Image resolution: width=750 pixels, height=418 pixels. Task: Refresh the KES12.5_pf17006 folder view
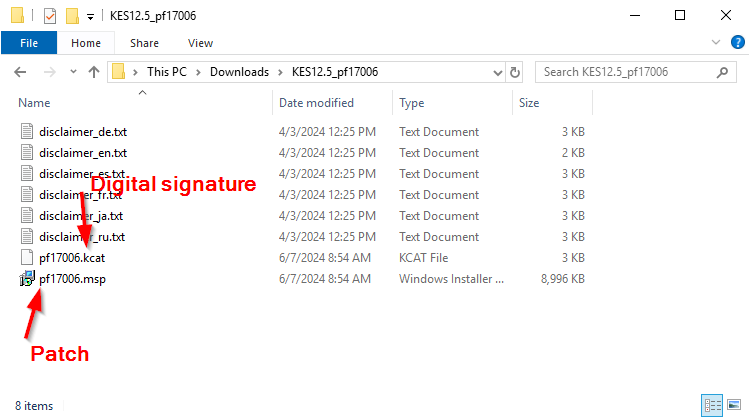[515, 72]
